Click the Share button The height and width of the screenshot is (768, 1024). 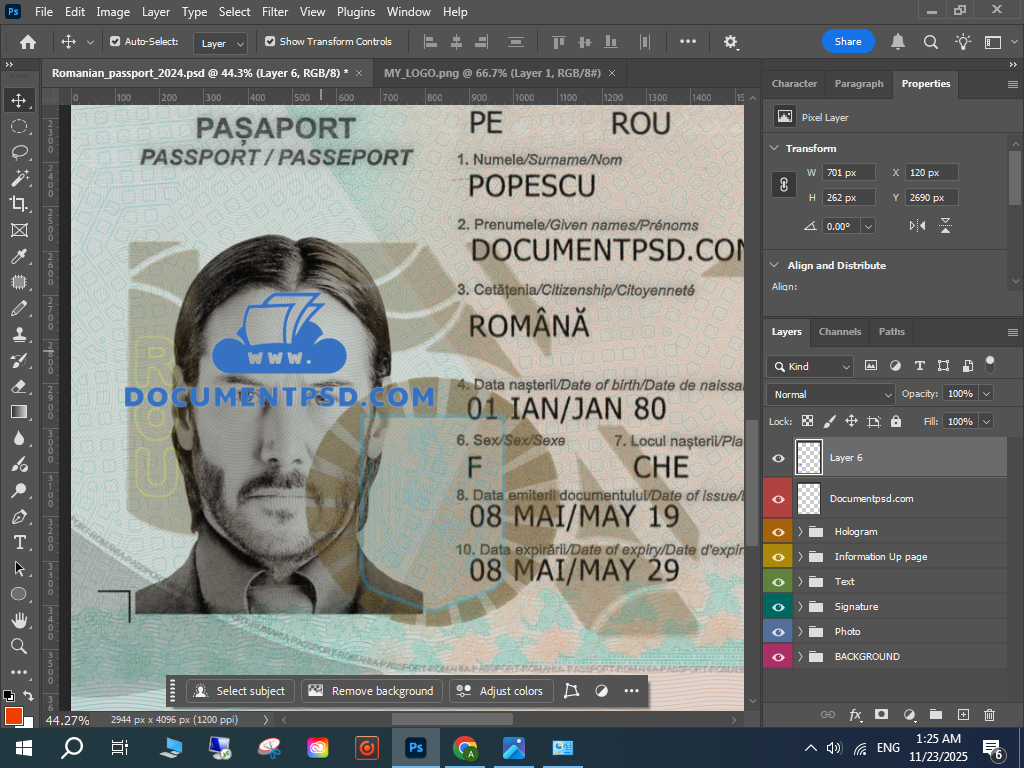coord(848,42)
